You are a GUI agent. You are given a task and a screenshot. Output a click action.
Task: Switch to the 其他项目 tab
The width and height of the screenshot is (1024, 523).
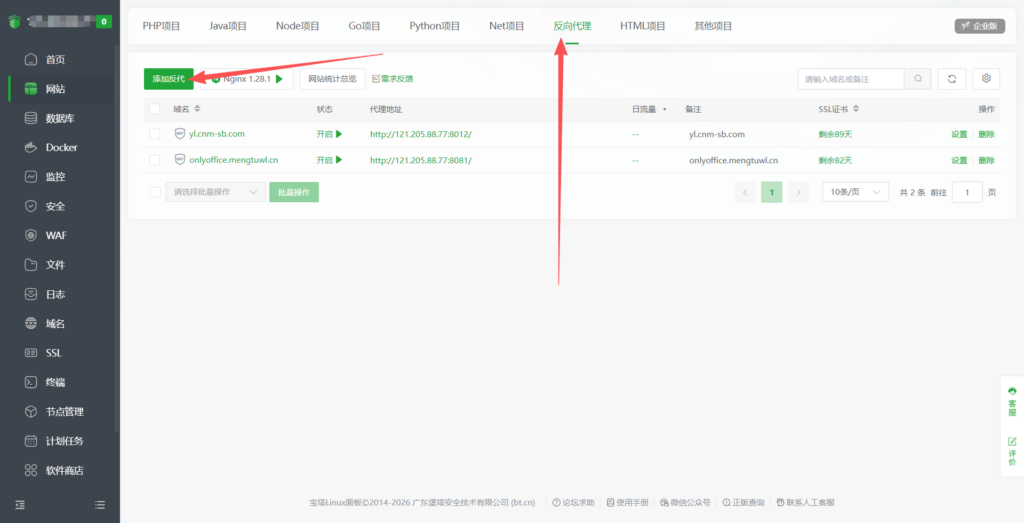(713, 26)
